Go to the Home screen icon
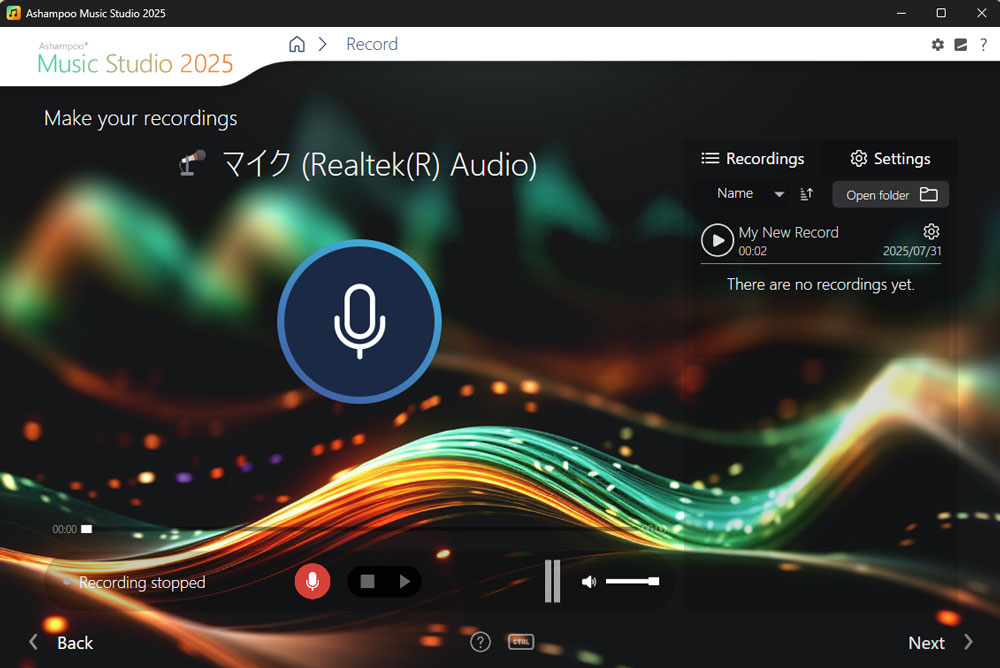The image size is (1000, 668). point(297,44)
